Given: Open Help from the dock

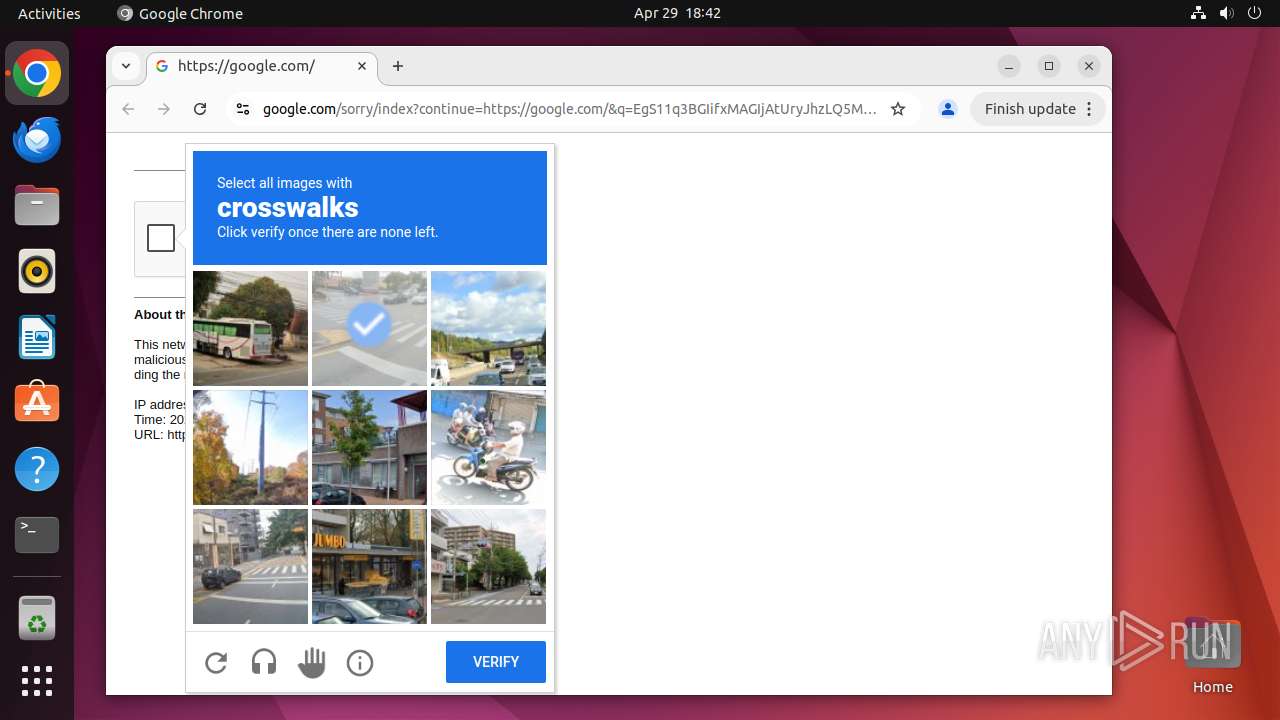Looking at the screenshot, I should pos(37,469).
